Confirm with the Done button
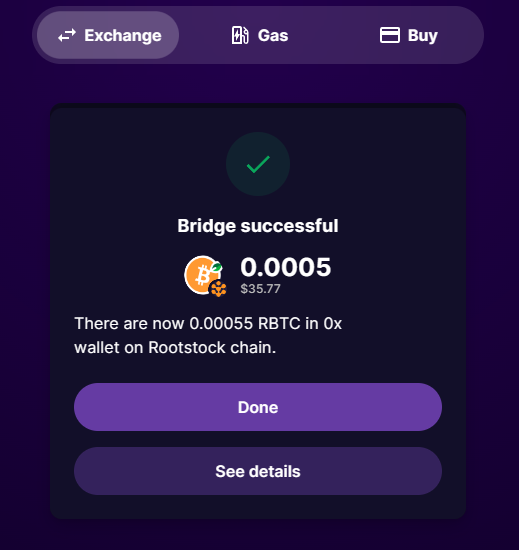 258,407
